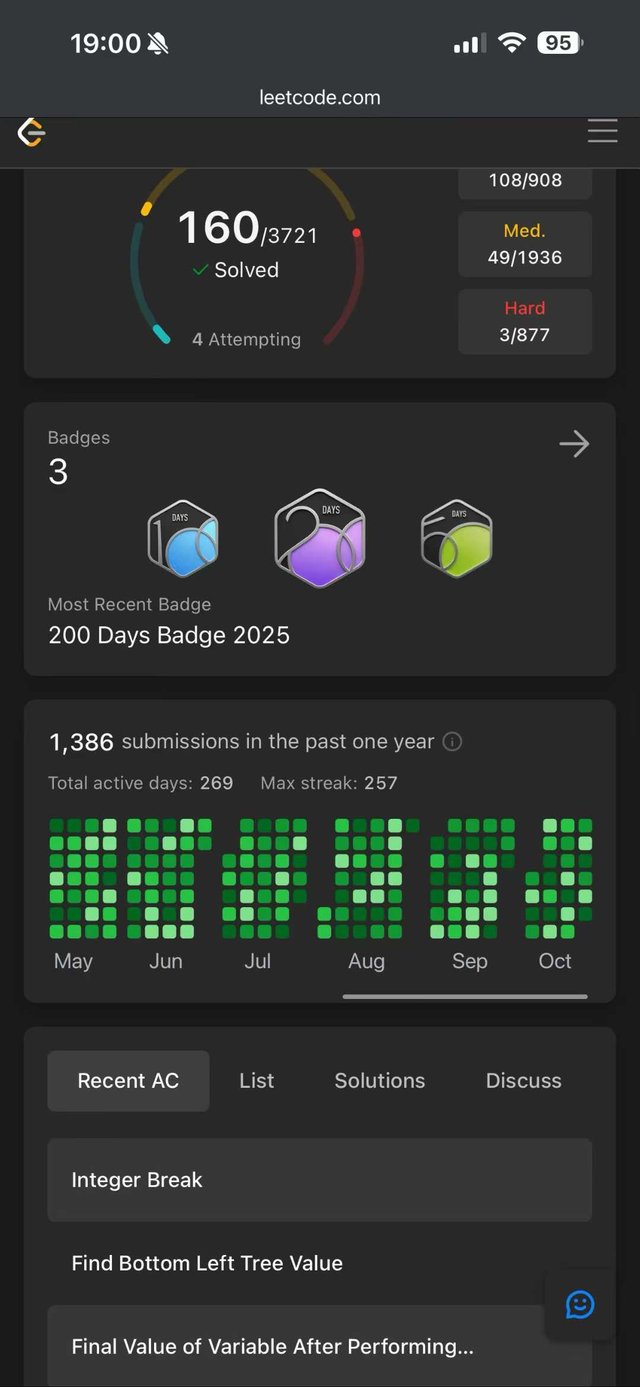Open the hamburger navigation menu
The height and width of the screenshot is (1387, 640).
602,131
